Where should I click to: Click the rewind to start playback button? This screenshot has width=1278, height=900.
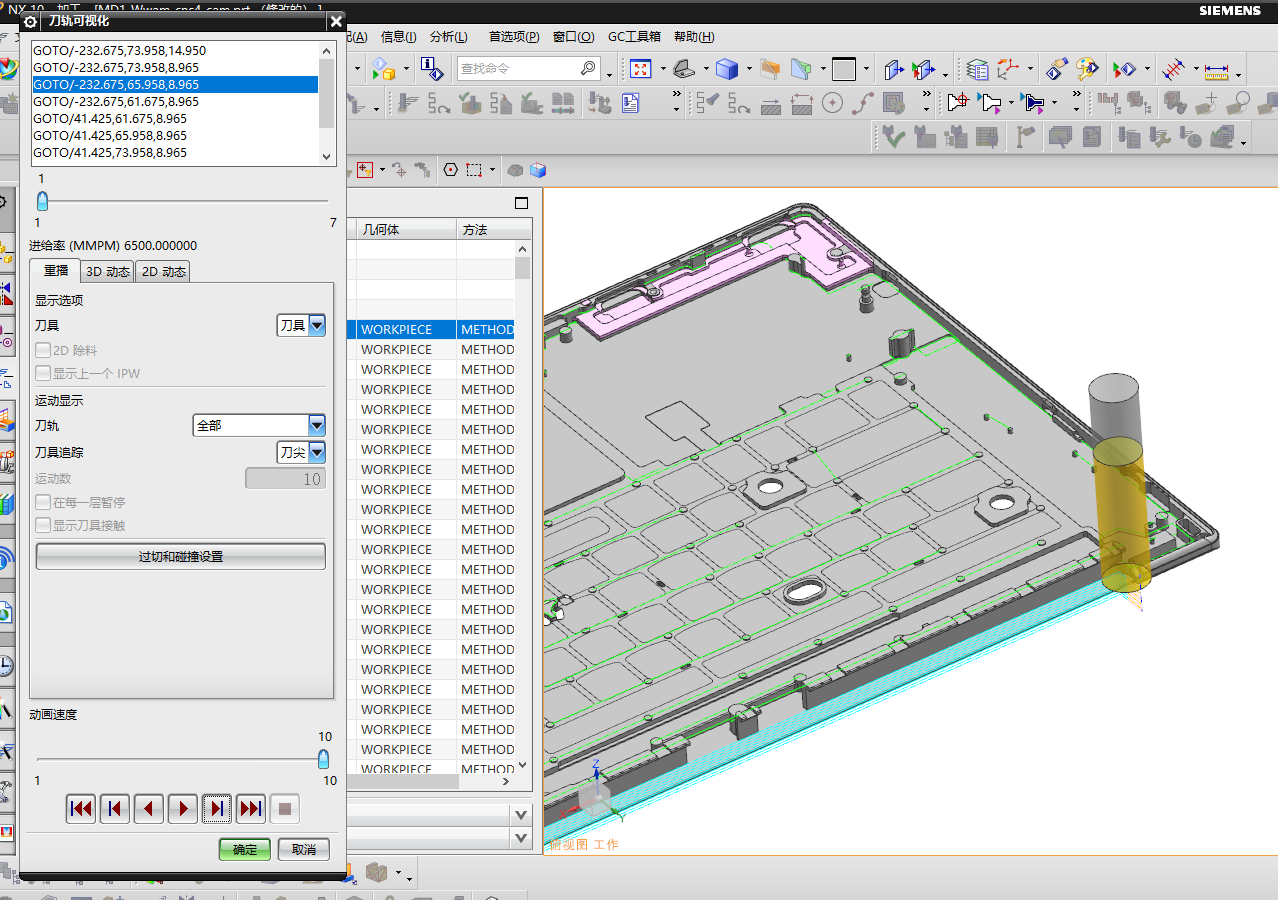click(x=81, y=808)
